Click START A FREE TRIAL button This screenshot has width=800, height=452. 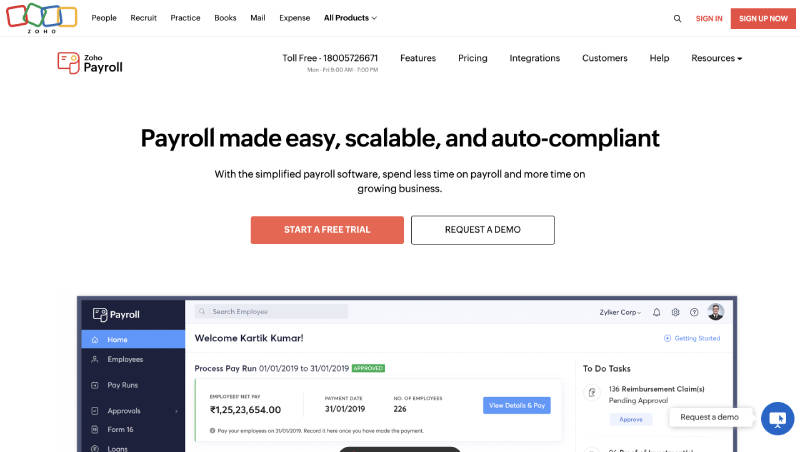click(x=327, y=230)
